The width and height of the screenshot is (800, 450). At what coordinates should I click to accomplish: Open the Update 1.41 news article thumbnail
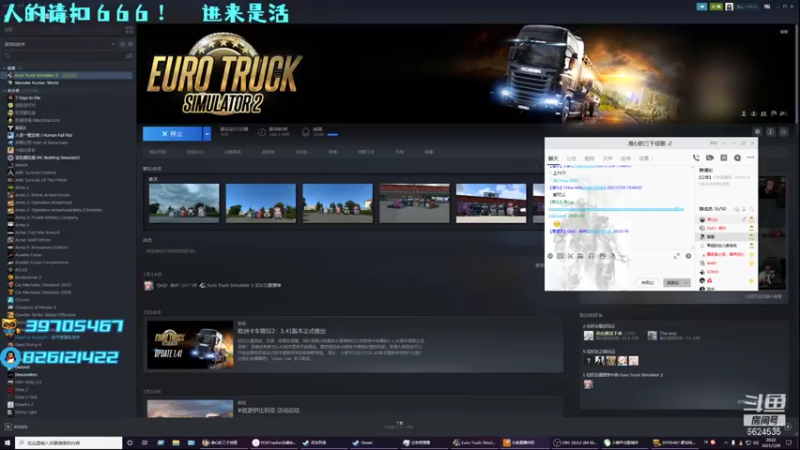point(190,345)
